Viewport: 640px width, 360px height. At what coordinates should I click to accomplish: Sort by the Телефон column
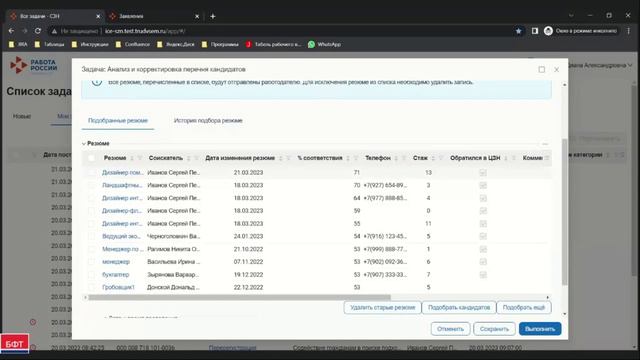tap(396, 158)
